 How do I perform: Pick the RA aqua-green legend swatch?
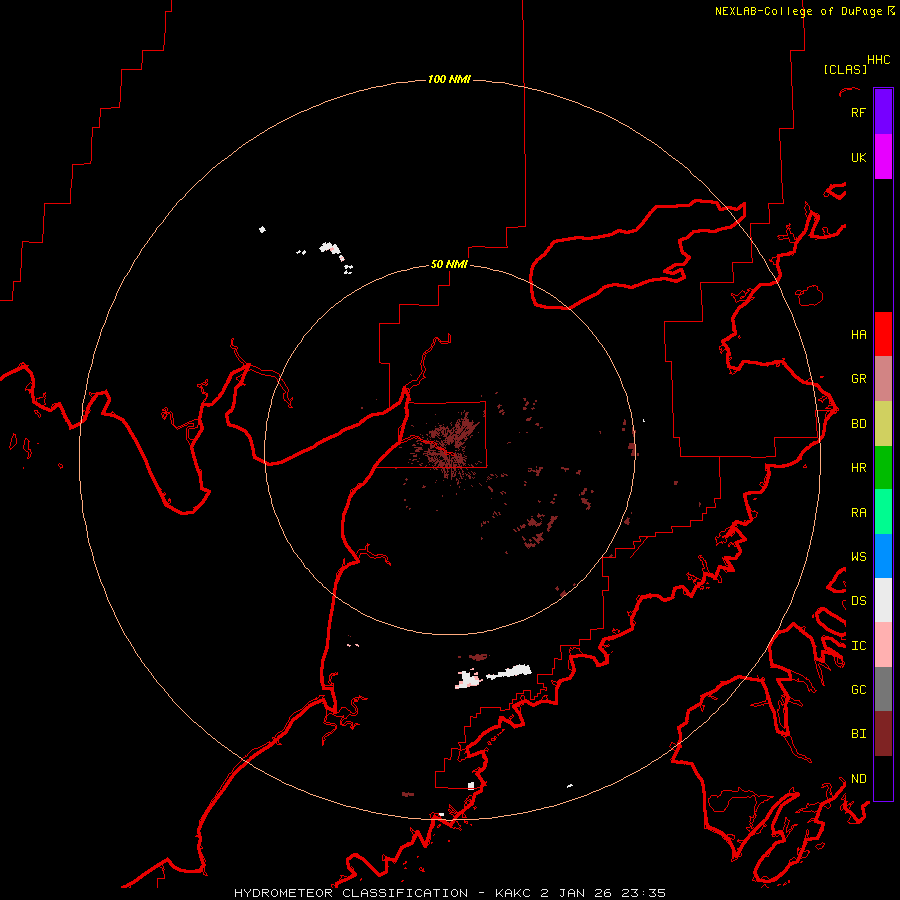[883, 512]
